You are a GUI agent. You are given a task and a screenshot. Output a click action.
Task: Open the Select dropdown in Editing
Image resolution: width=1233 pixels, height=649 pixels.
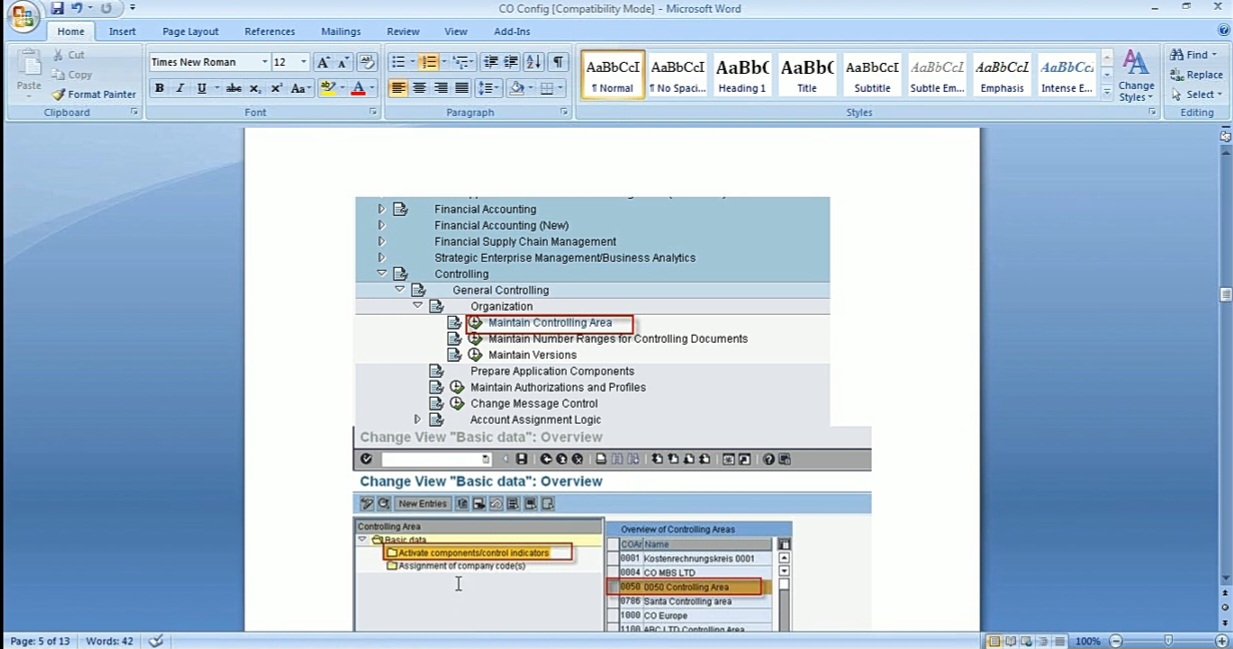coord(1197,95)
